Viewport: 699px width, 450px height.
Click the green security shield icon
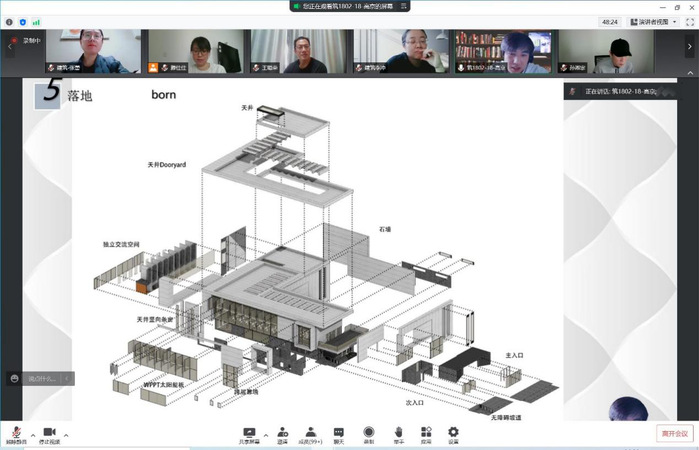point(22,21)
